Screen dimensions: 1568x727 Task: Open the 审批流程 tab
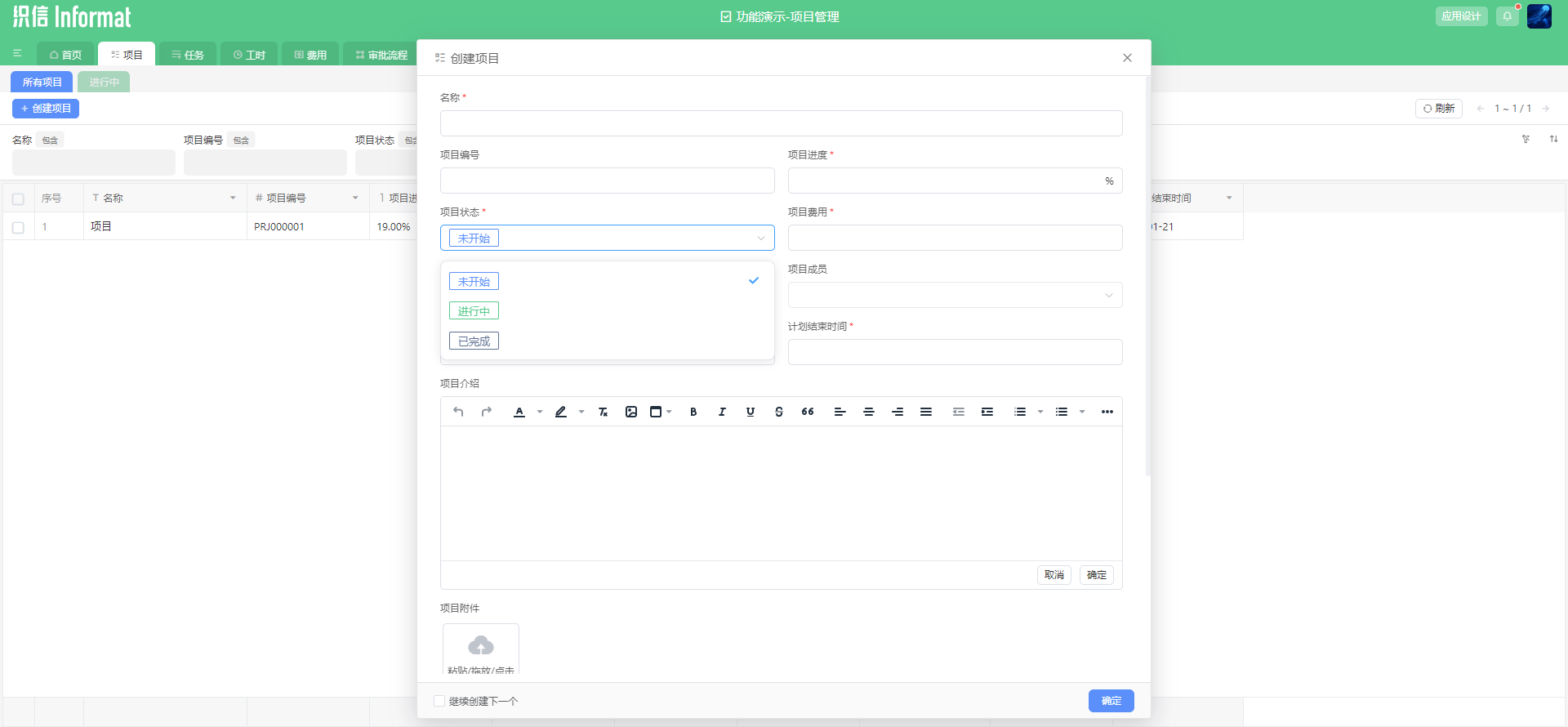click(x=381, y=55)
